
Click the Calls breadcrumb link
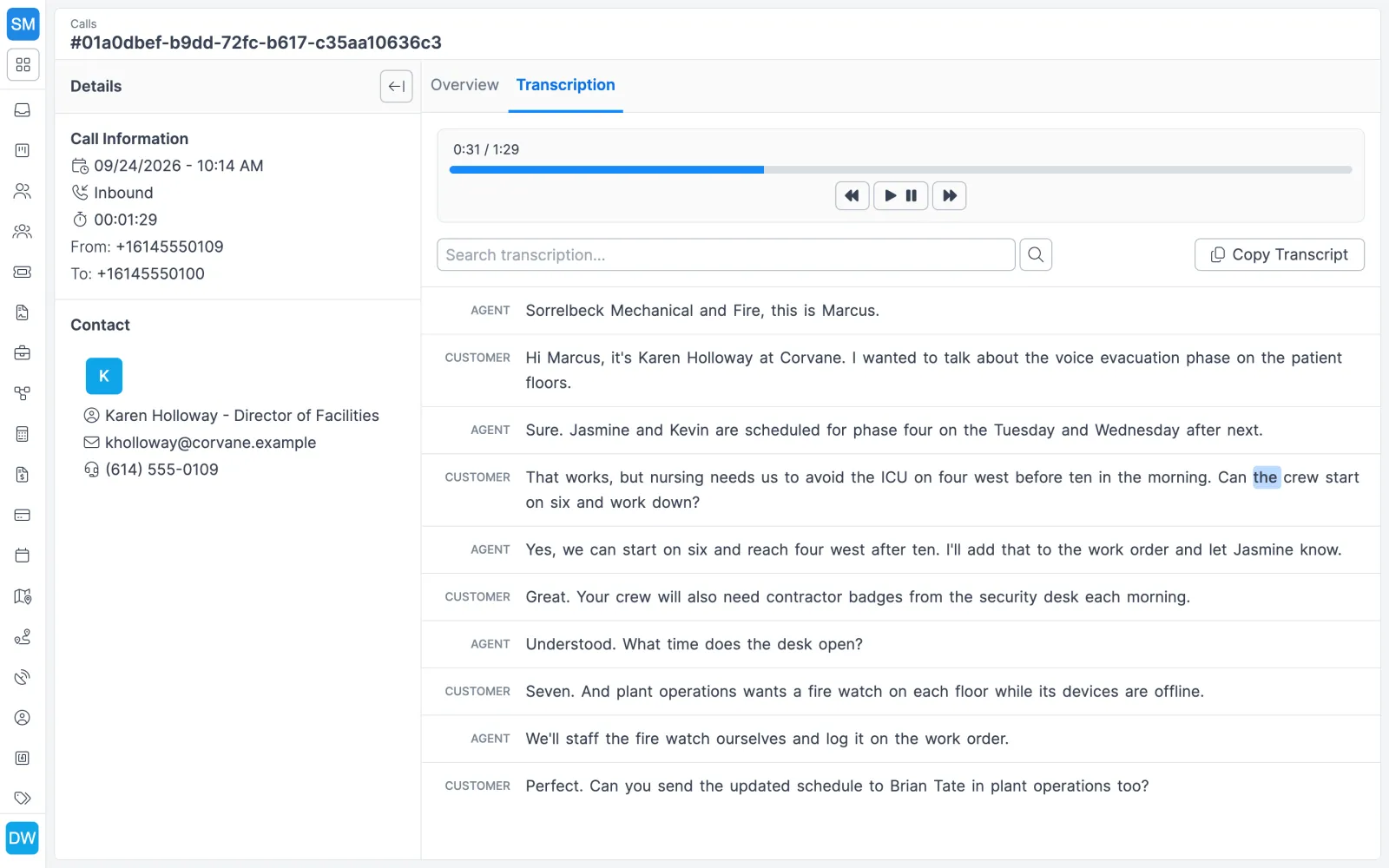tap(83, 23)
